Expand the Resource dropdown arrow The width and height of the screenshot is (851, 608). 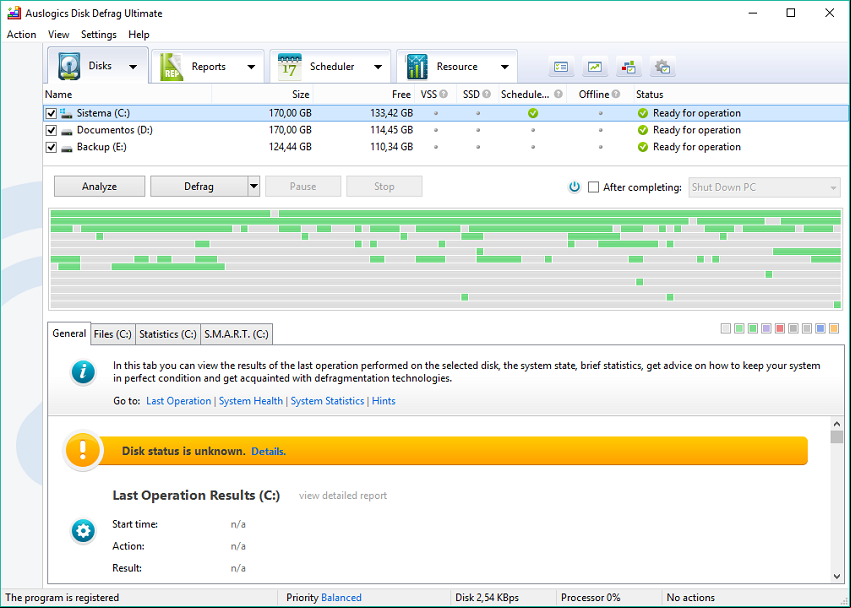click(505, 67)
